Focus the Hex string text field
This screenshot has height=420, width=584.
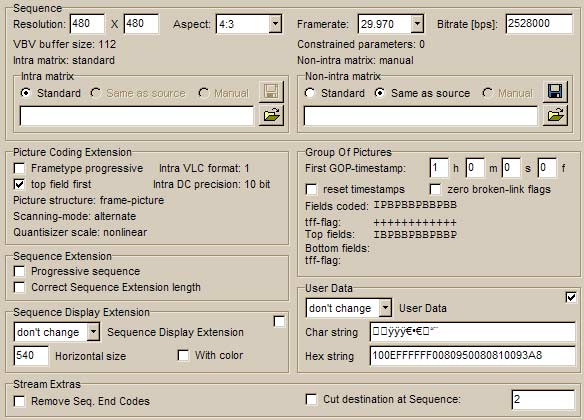472,356
